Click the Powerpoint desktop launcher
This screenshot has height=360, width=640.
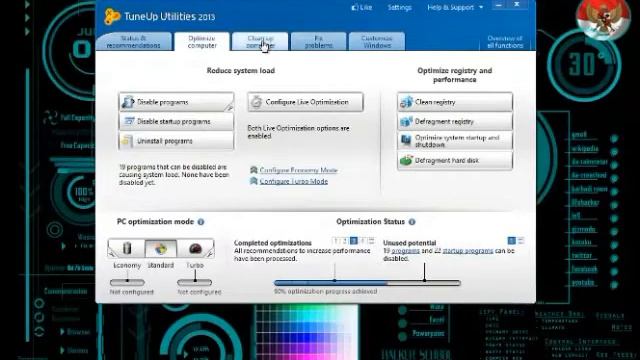click(x=428, y=333)
